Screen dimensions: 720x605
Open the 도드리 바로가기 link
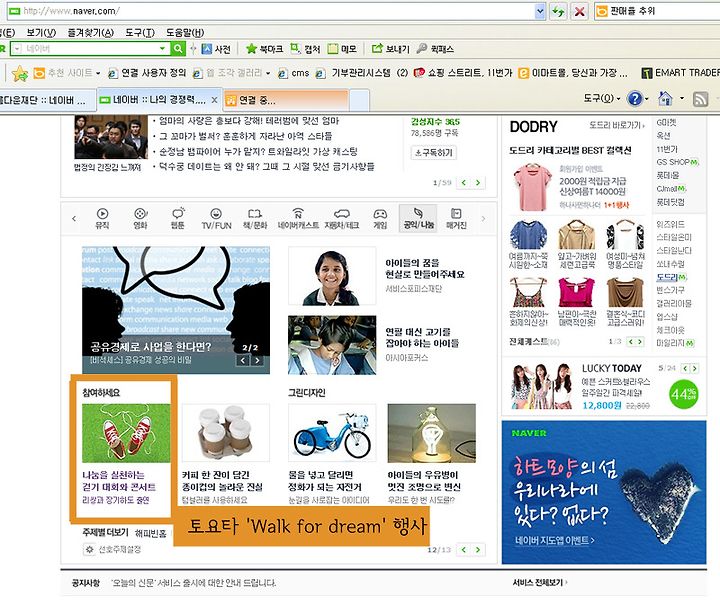pos(617,125)
